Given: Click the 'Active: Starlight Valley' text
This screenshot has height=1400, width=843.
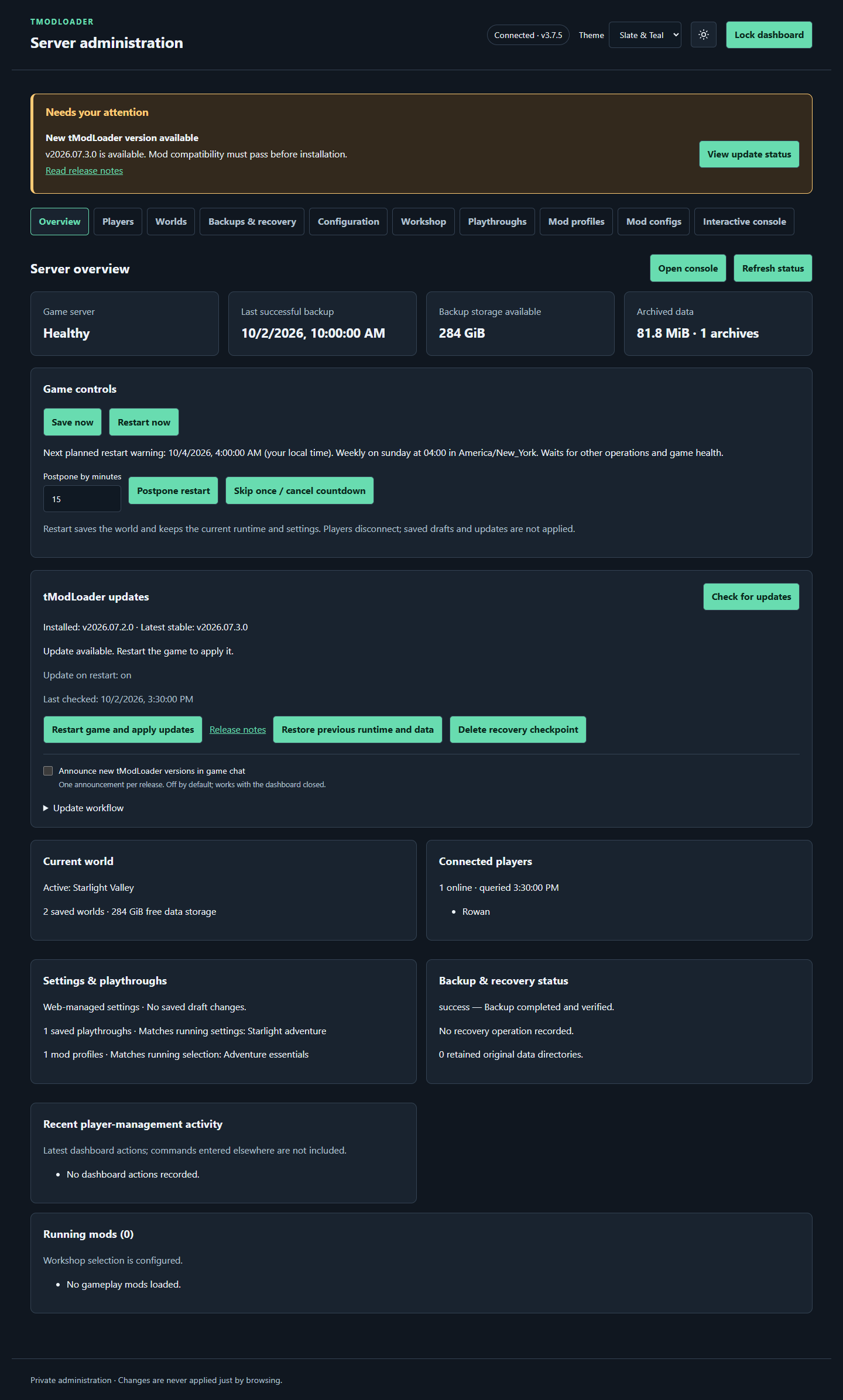Looking at the screenshot, I should (x=88, y=887).
